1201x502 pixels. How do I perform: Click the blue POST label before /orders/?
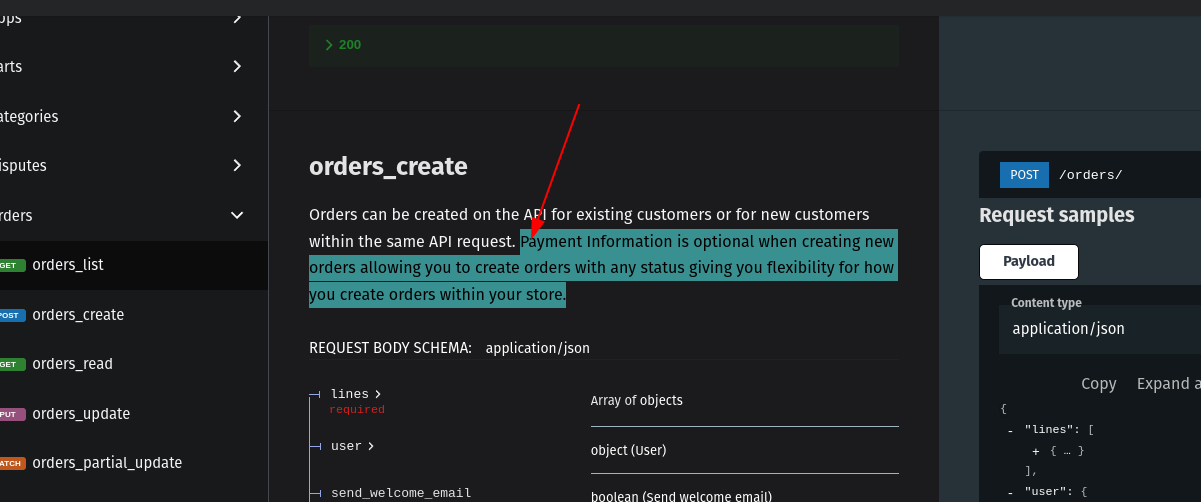1024,175
